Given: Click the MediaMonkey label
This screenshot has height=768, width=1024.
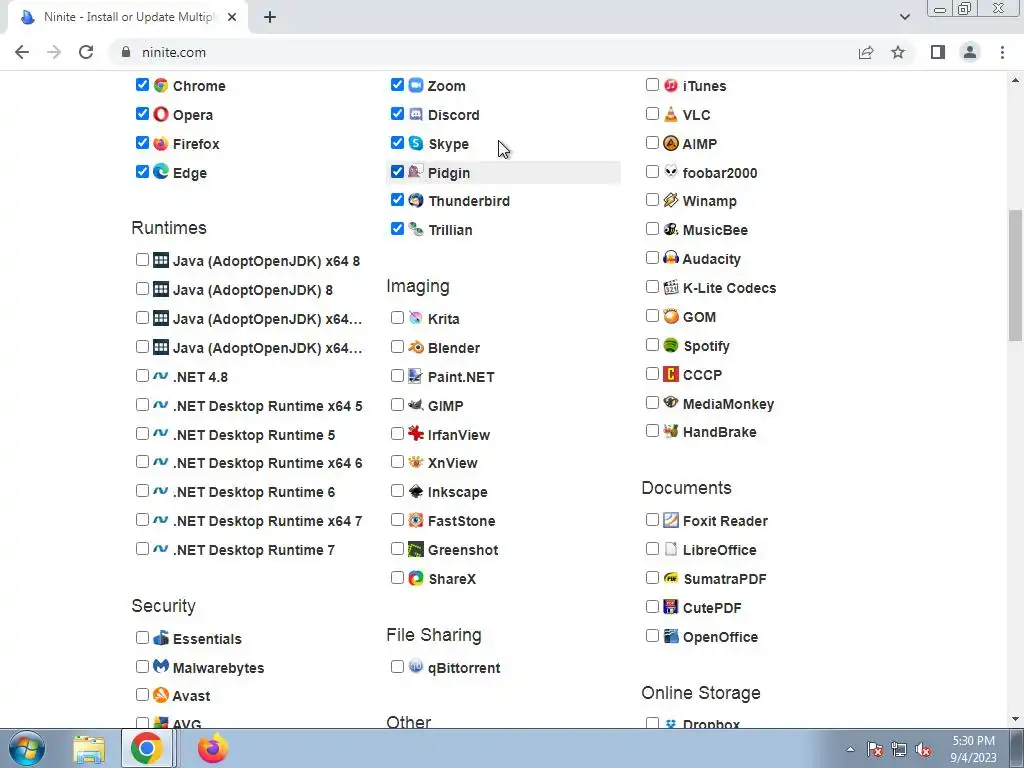Looking at the screenshot, I should [x=728, y=404].
